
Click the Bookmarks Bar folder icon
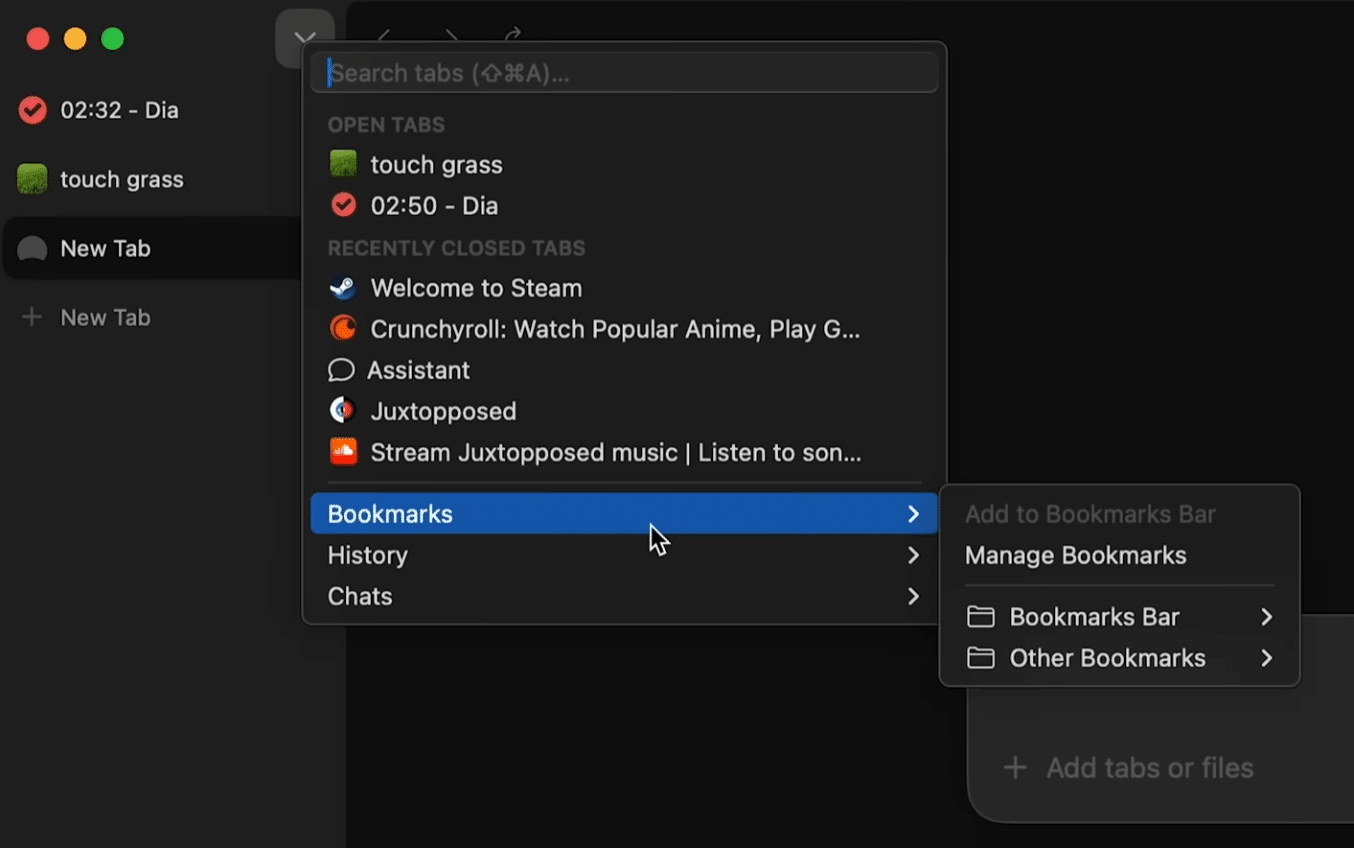[980, 617]
